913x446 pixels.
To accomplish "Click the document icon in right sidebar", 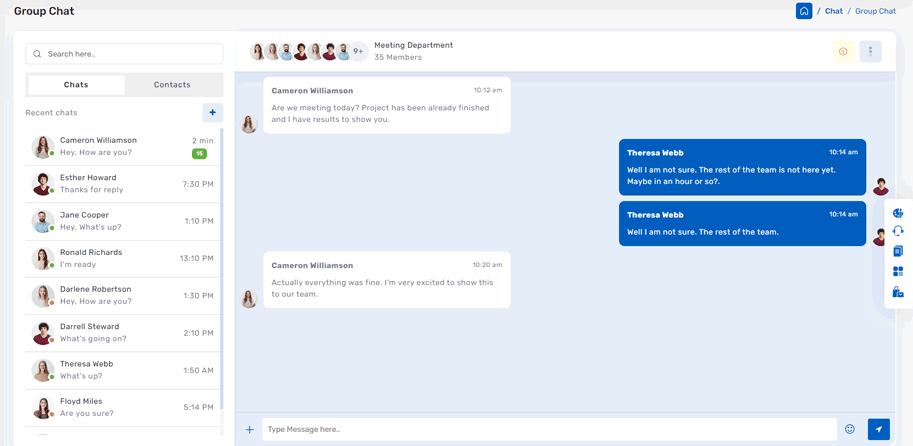I will (898, 251).
